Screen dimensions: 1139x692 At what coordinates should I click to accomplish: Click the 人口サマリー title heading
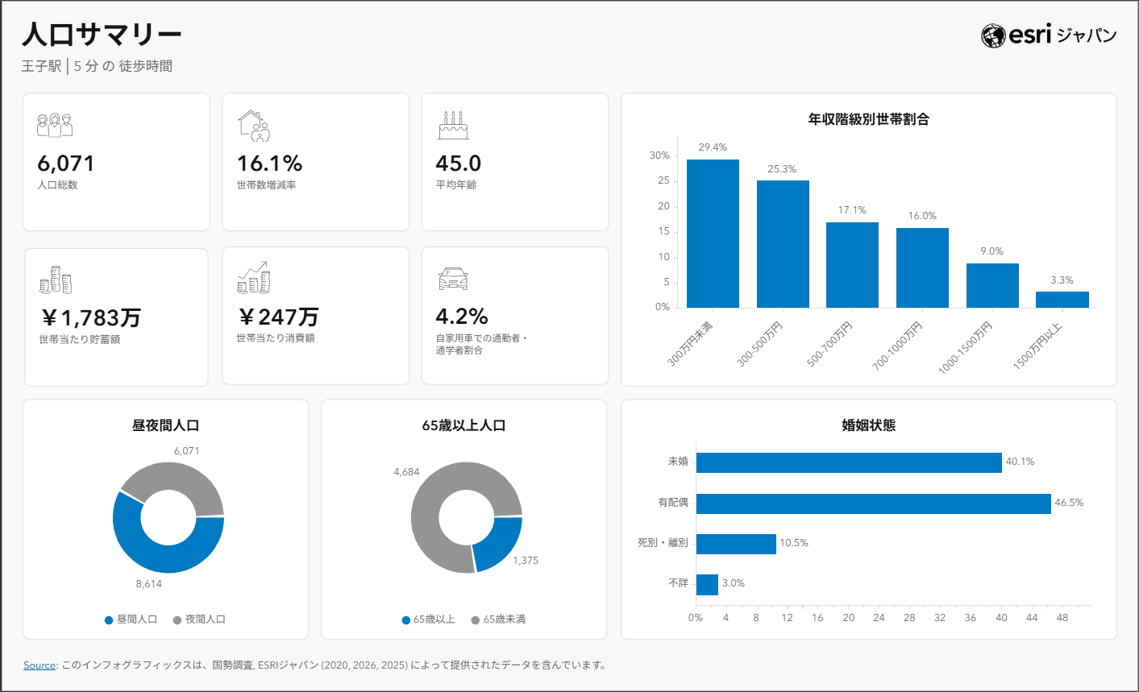[102, 34]
